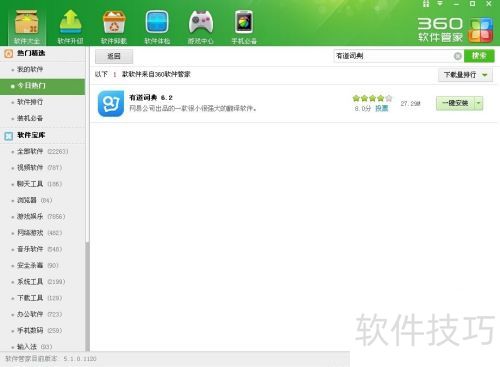Screen dimensions: 500x367
Task: Open the skin icon in the title bar
Action: pyautogui.click(x=426, y=4)
